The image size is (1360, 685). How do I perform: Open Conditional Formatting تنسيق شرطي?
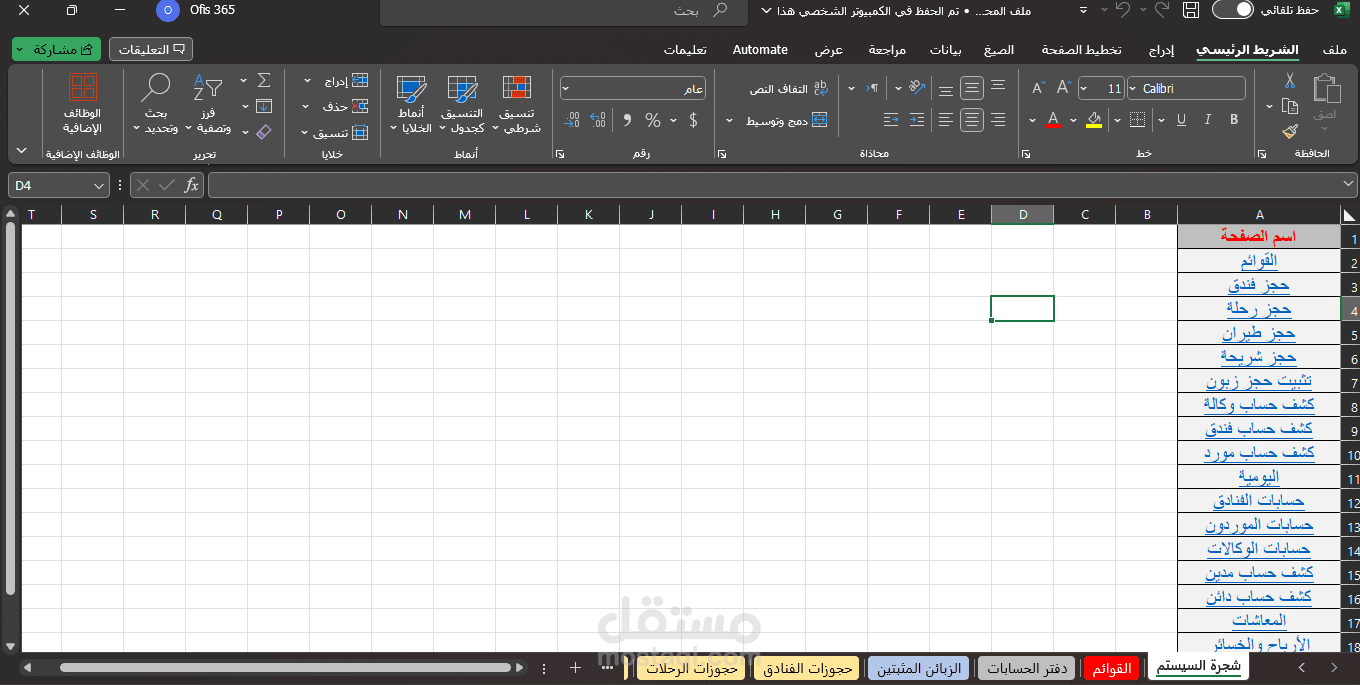click(517, 104)
